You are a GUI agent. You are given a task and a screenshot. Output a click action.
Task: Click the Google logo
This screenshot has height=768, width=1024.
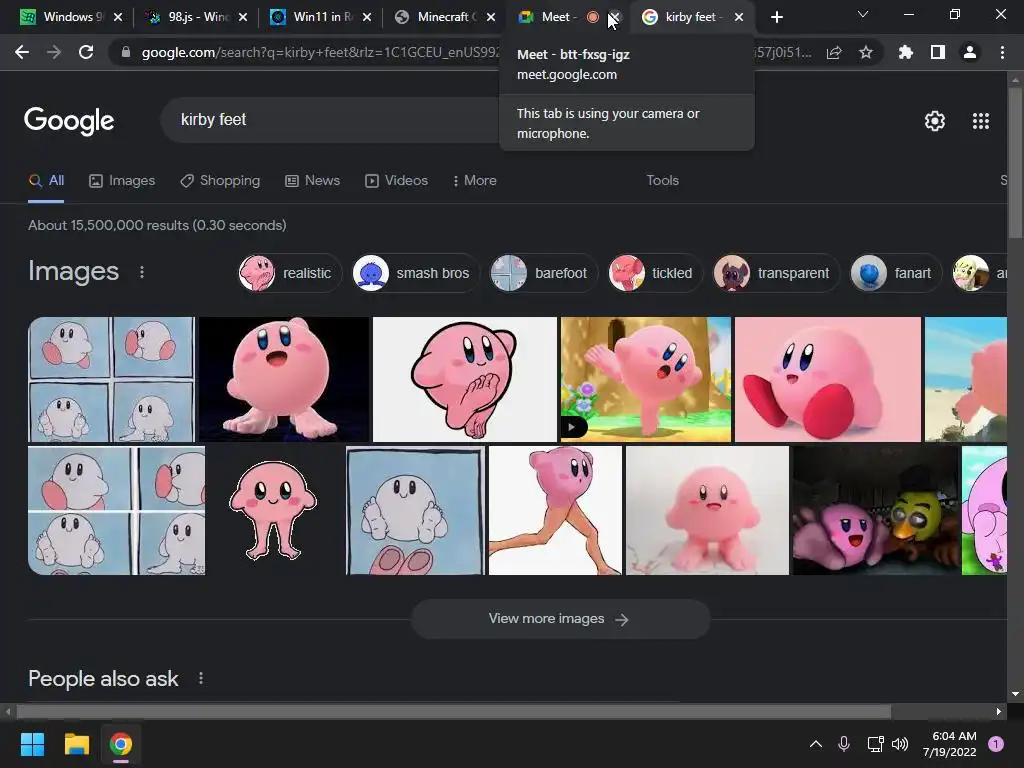click(69, 121)
